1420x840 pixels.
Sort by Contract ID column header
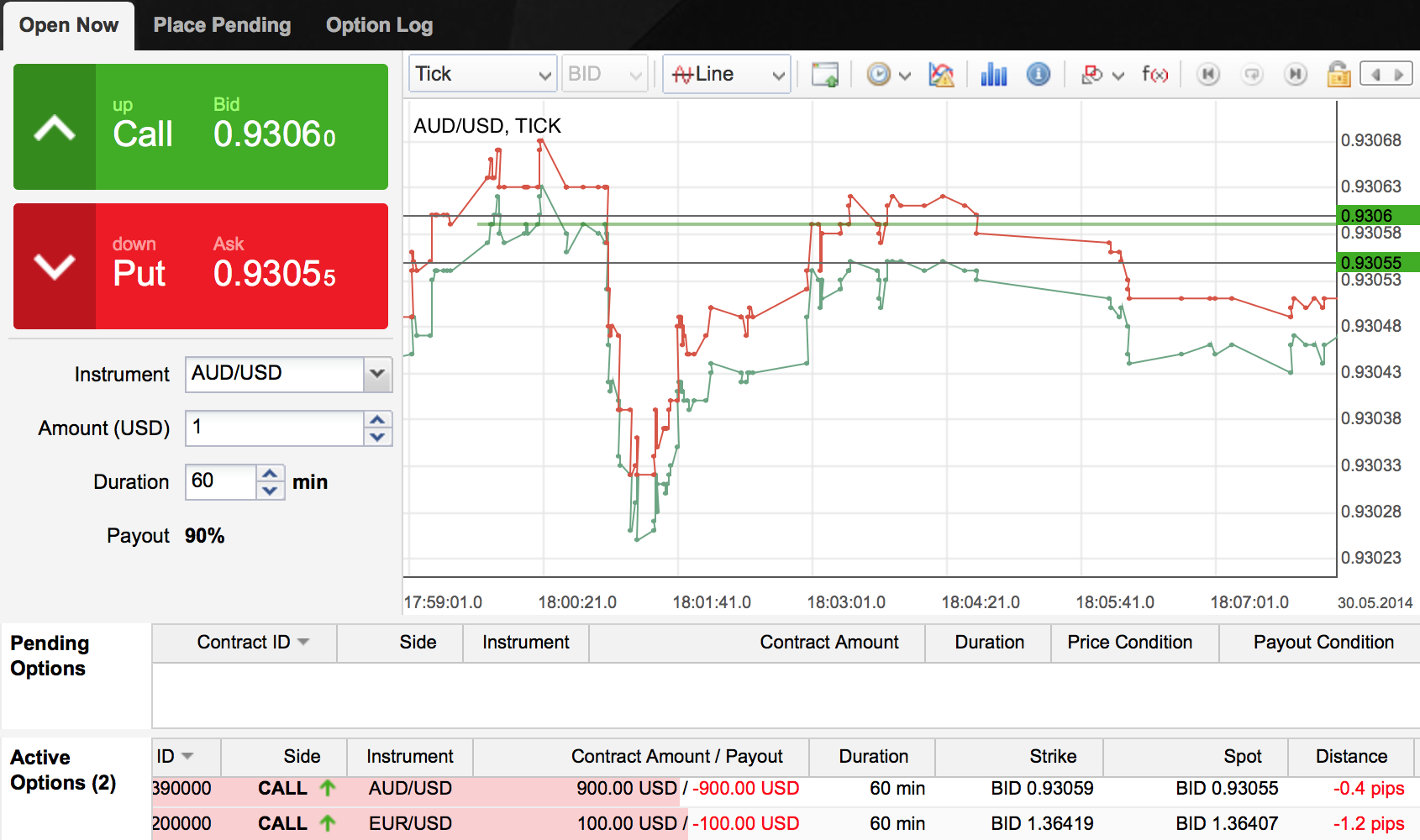[244, 643]
